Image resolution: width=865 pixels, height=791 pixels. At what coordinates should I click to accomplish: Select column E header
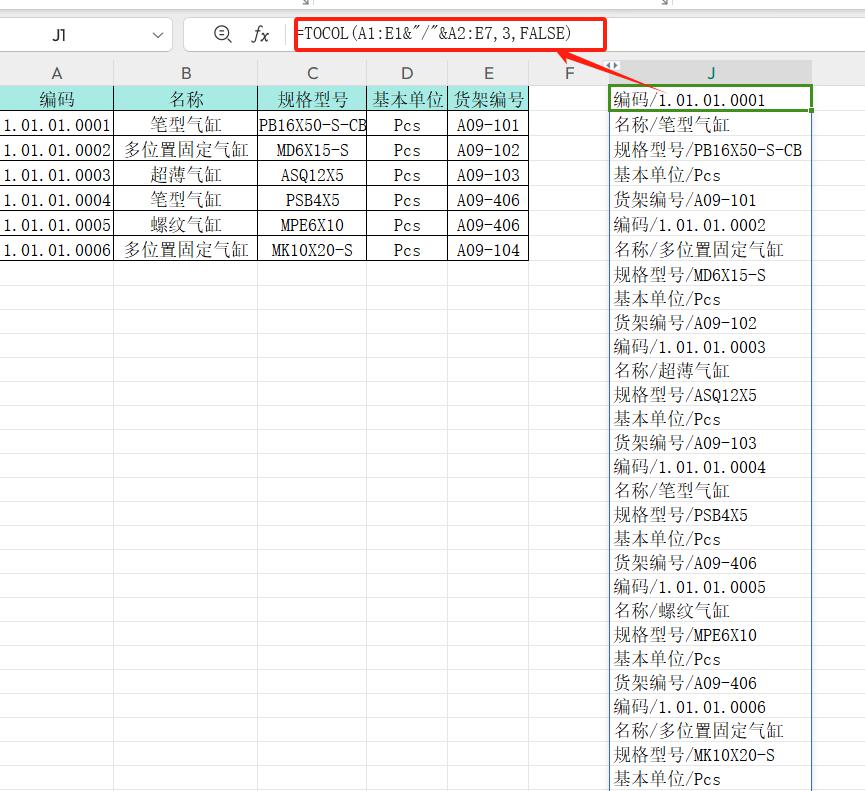pyautogui.click(x=488, y=73)
